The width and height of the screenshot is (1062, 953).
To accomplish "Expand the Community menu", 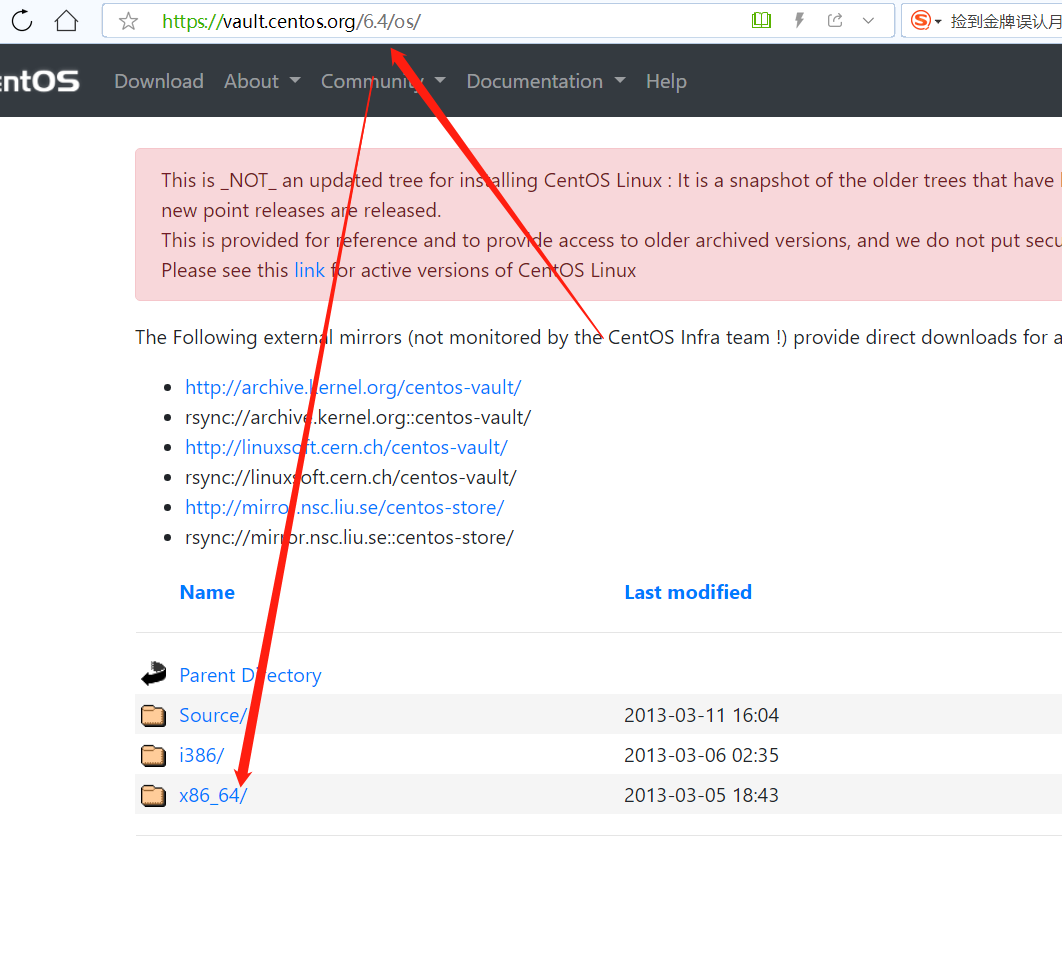I will pos(383,81).
